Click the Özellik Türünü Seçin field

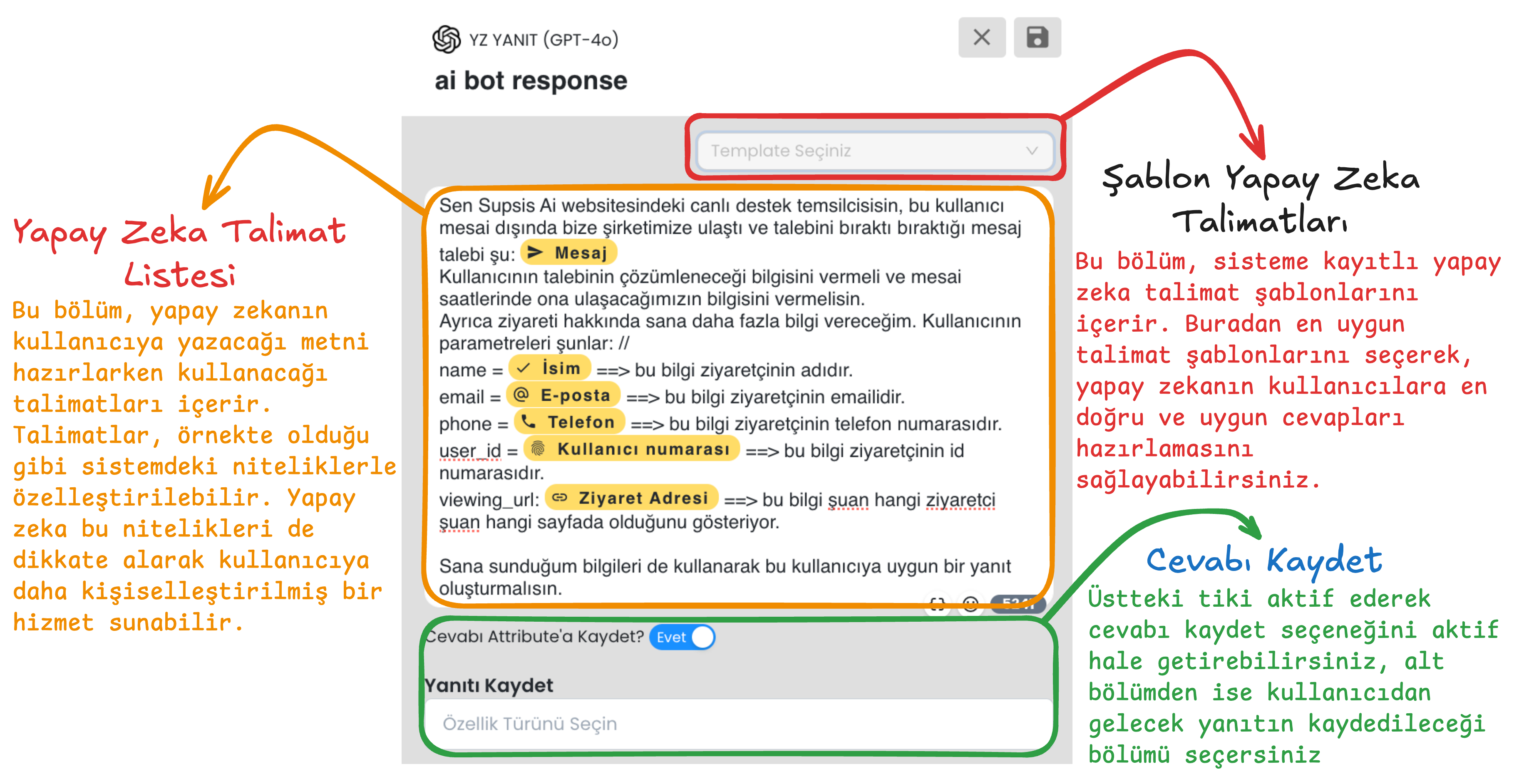point(738,724)
